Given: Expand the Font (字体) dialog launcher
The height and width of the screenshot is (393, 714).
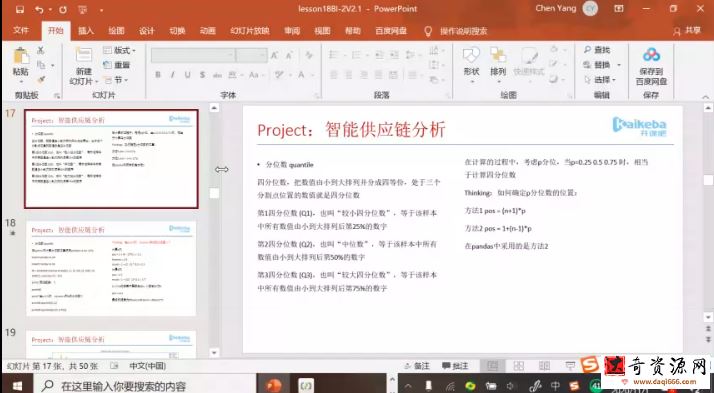Looking at the screenshot, I should click(317, 96).
